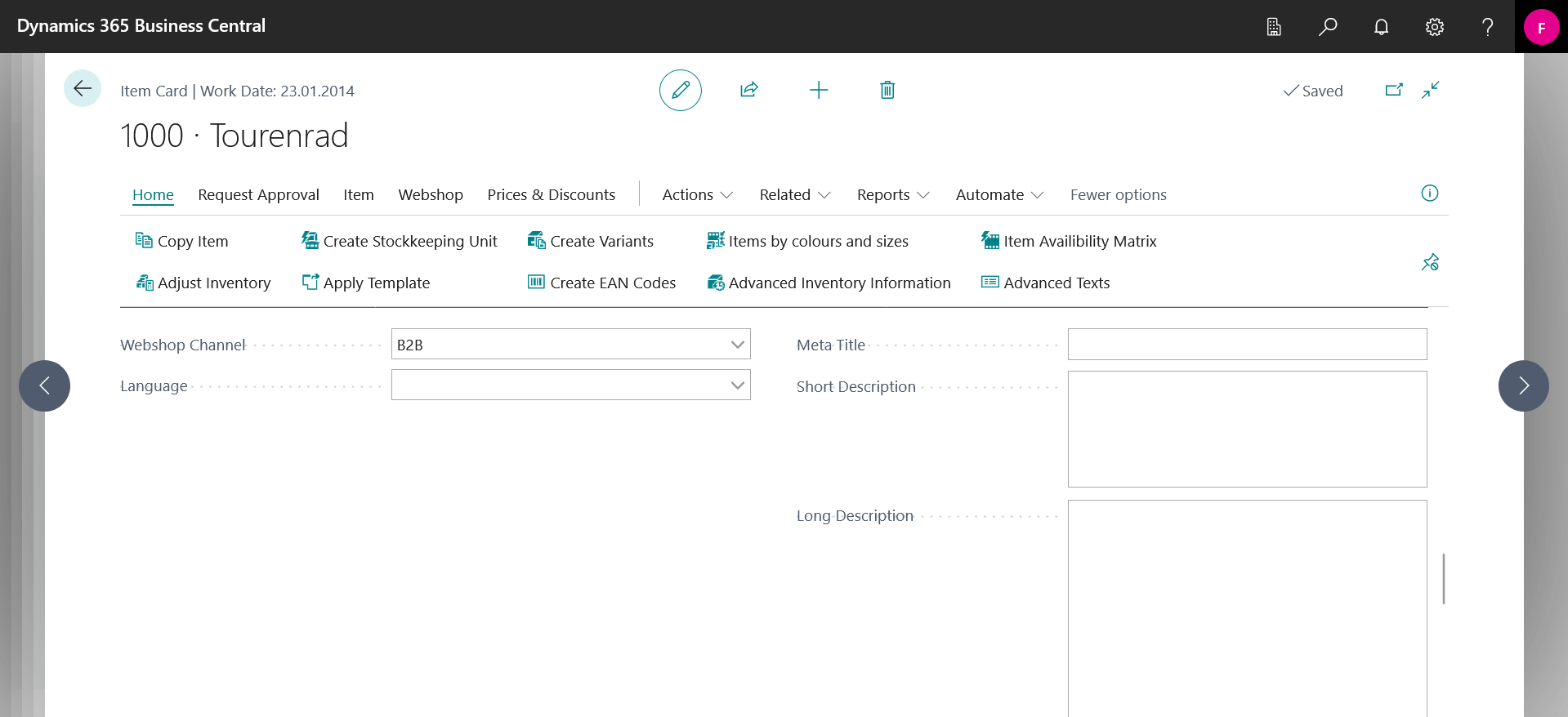1568x717 pixels.
Task: Open Advanced Texts action
Action: [1046, 283]
